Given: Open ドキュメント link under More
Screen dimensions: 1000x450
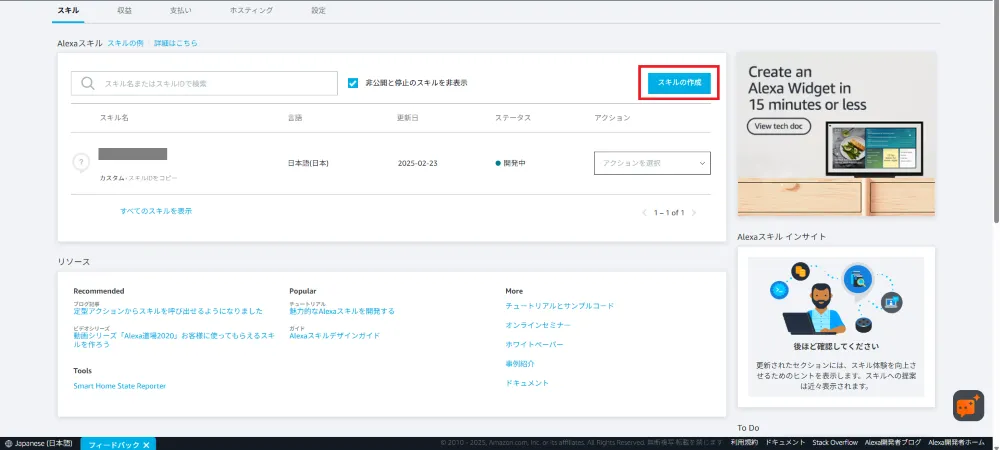Looking at the screenshot, I should (x=527, y=383).
